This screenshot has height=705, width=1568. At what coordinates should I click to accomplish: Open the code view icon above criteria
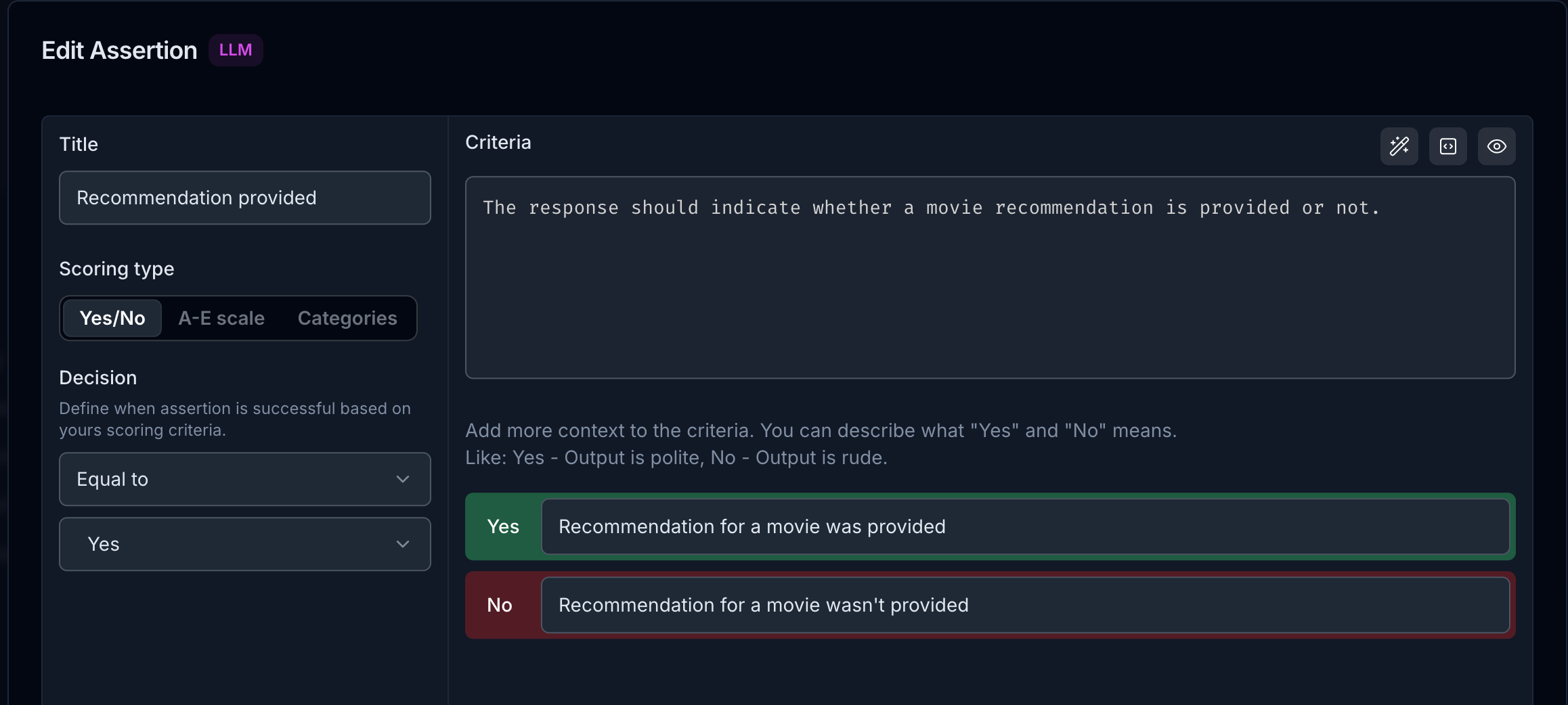click(x=1447, y=146)
